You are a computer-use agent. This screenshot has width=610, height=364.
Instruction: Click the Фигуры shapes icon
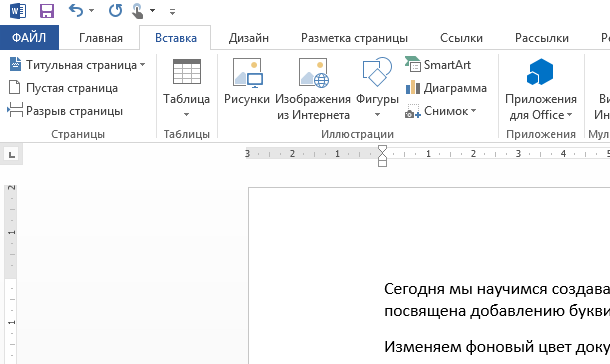[x=377, y=72]
